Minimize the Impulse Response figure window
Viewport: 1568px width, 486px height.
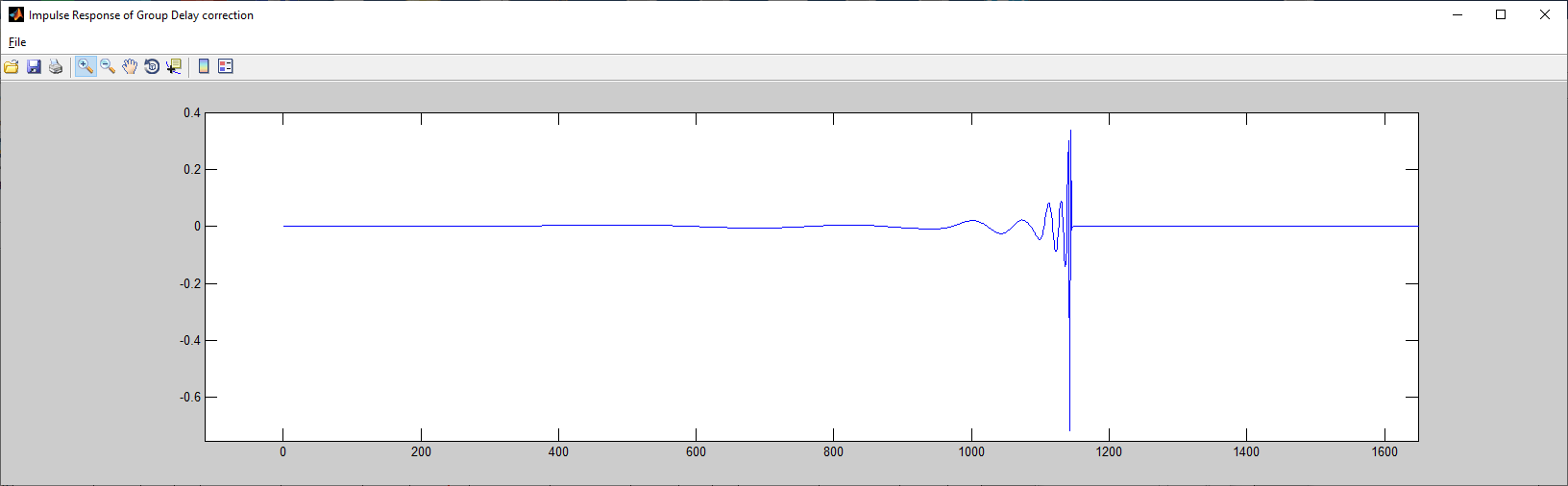[1458, 14]
